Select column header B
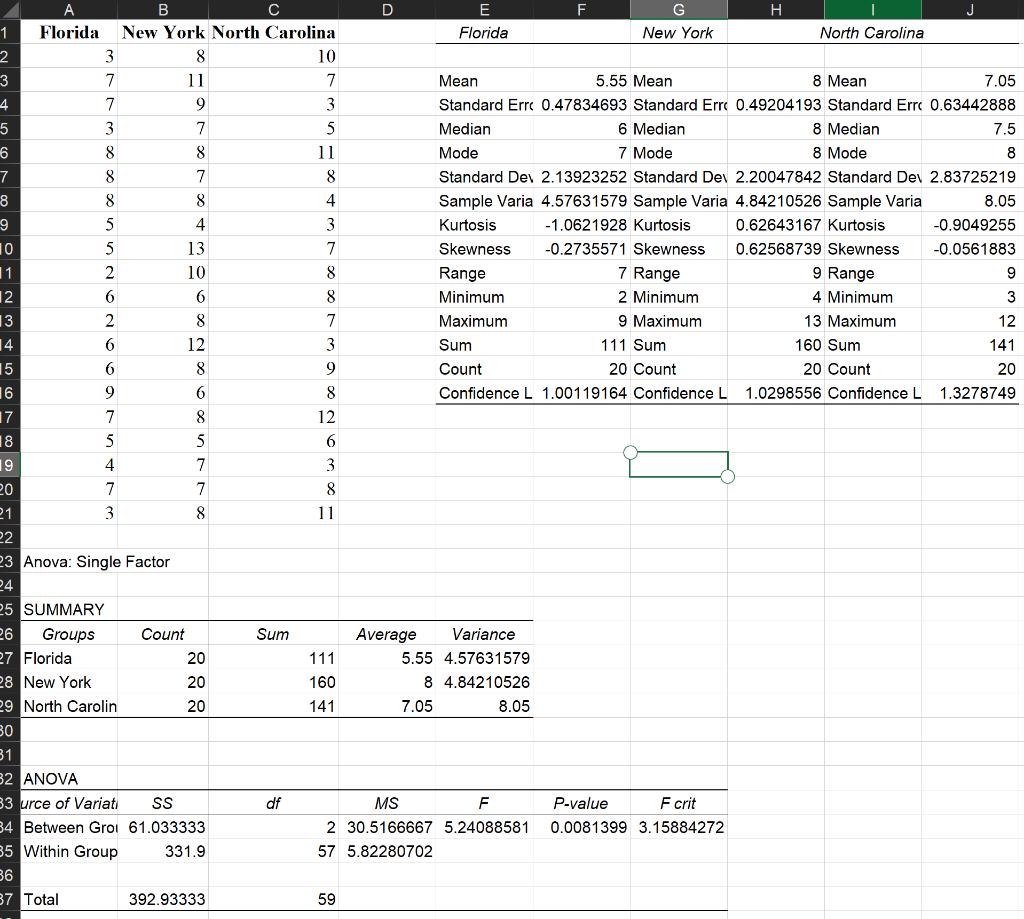1024x919 pixels. [x=163, y=9]
